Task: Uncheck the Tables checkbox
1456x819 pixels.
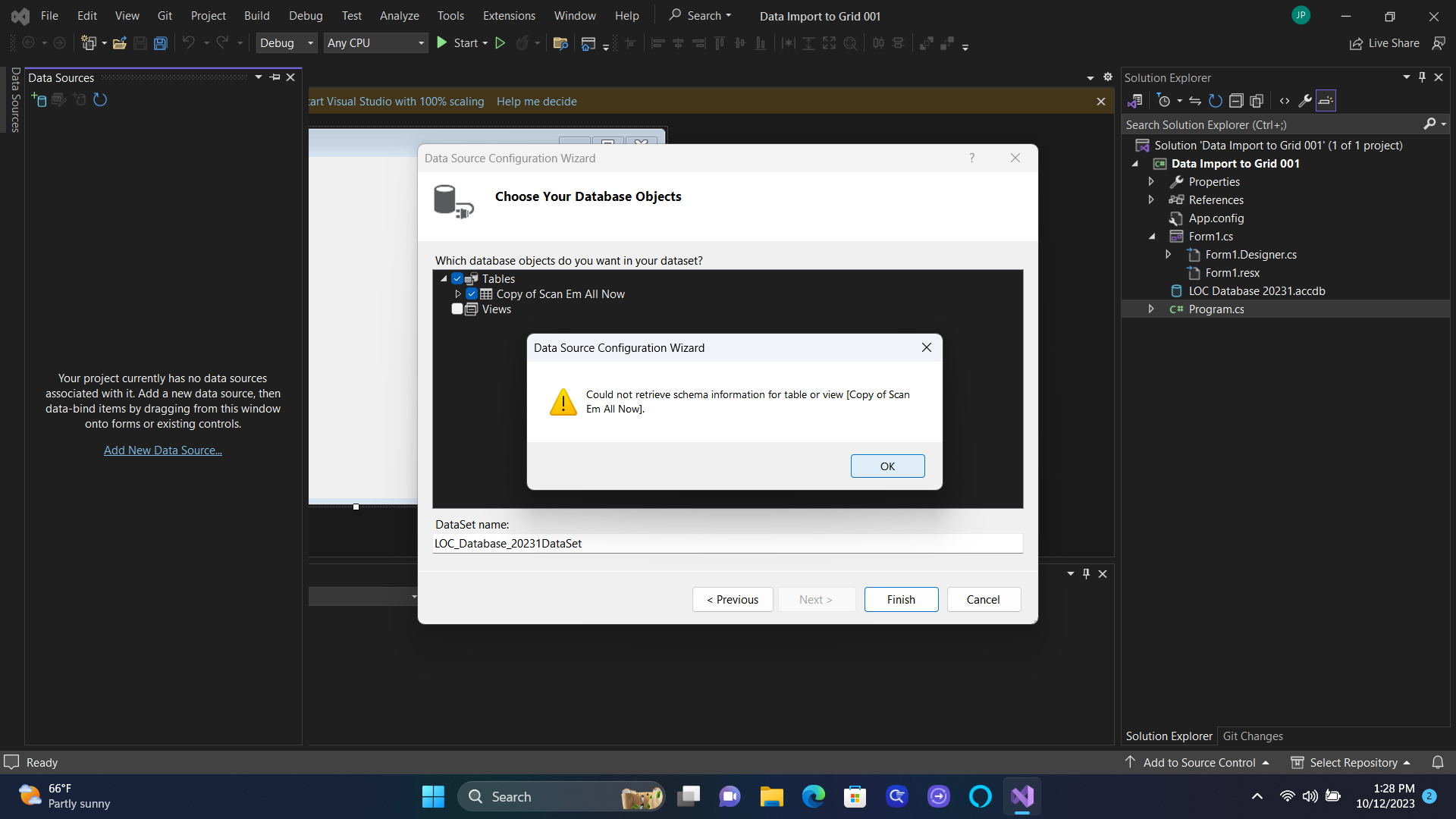Action: coord(457,278)
